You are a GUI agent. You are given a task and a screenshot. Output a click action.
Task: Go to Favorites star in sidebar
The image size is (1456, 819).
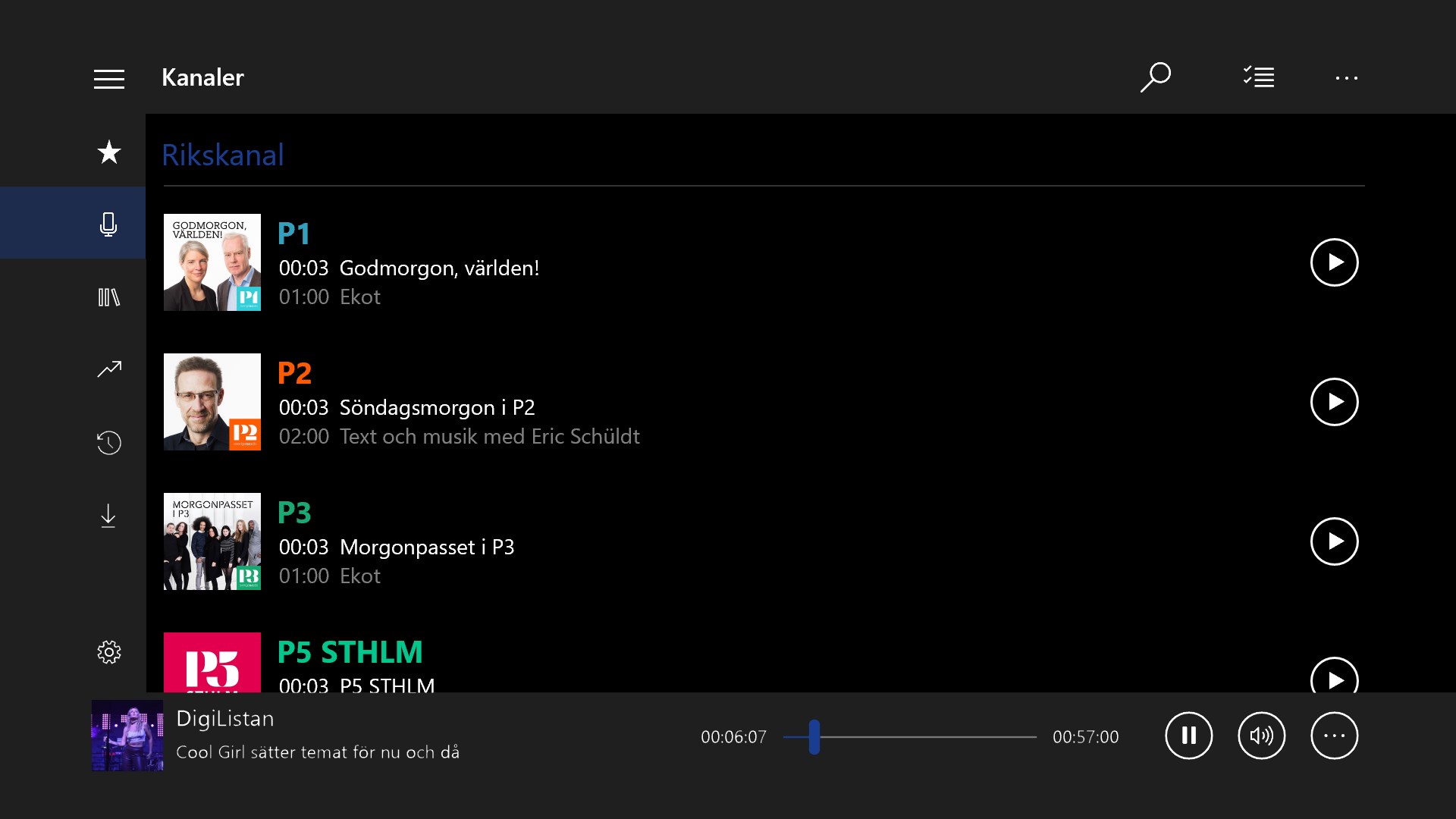(109, 152)
